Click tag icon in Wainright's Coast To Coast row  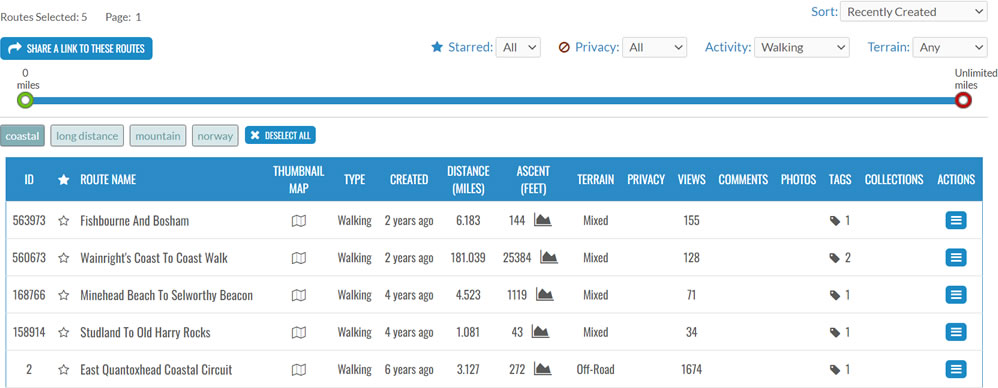tap(834, 258)
